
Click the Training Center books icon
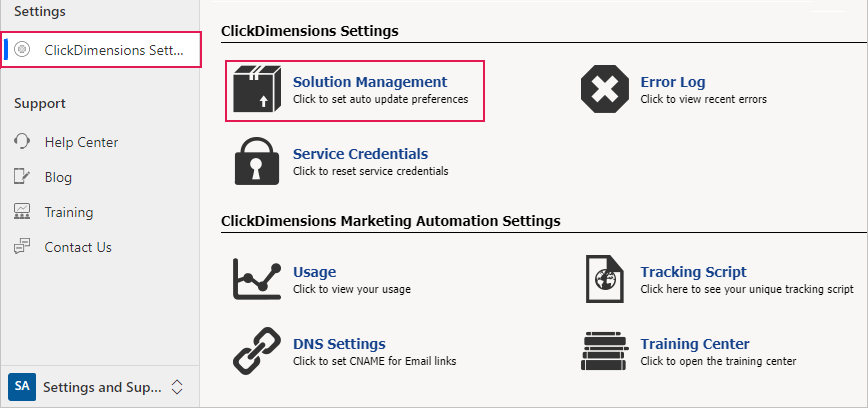point(605,350)
